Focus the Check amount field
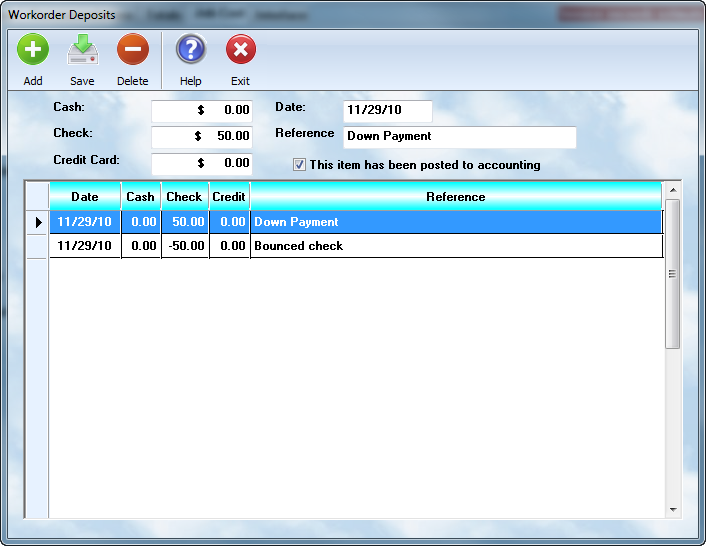The image size is (706, 546). tap(201, 136)
